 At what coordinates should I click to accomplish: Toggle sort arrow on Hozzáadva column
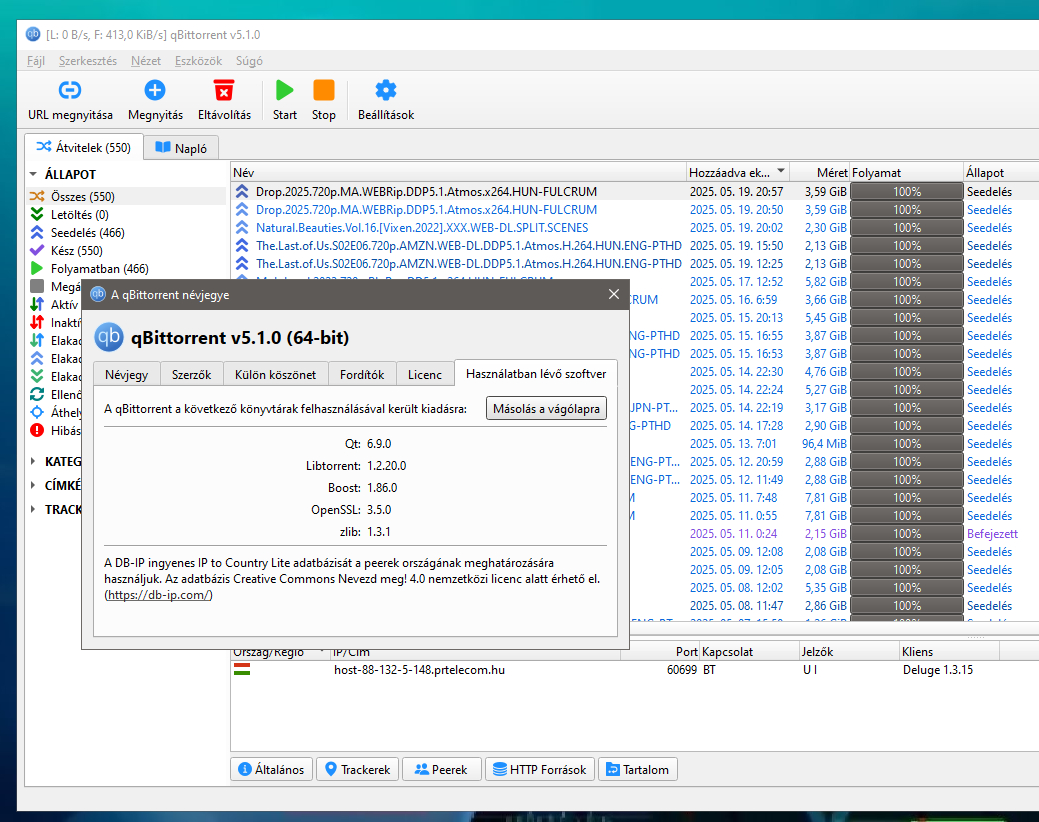[781, 171]
